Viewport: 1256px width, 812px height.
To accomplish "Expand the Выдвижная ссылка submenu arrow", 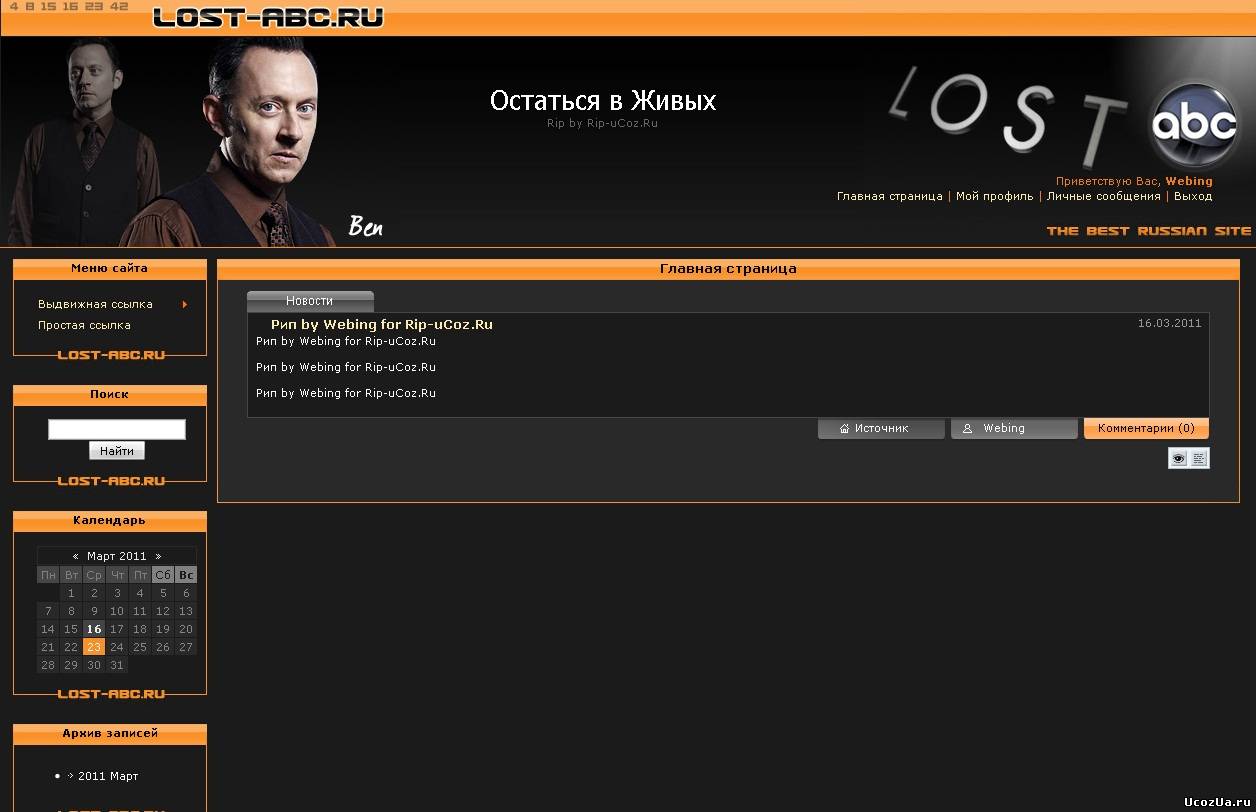I will coord(184,304).
